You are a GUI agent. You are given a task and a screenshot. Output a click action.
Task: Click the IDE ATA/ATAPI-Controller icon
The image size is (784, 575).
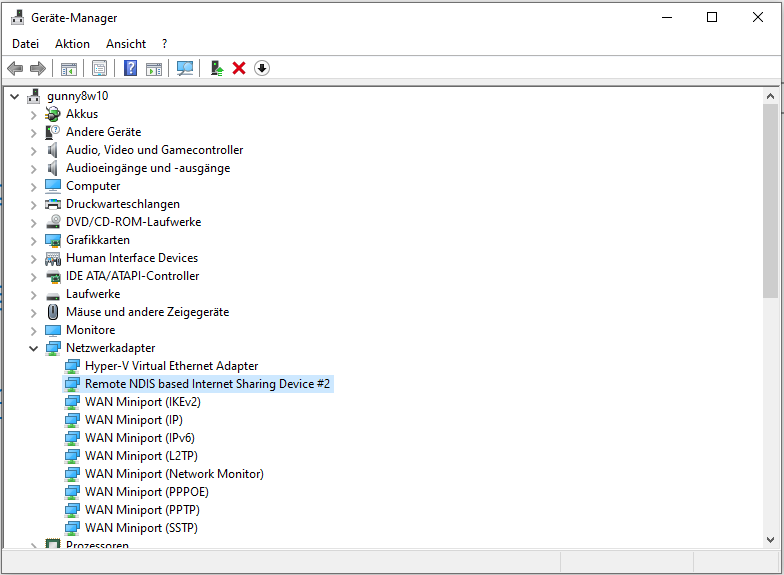(52, 276)
